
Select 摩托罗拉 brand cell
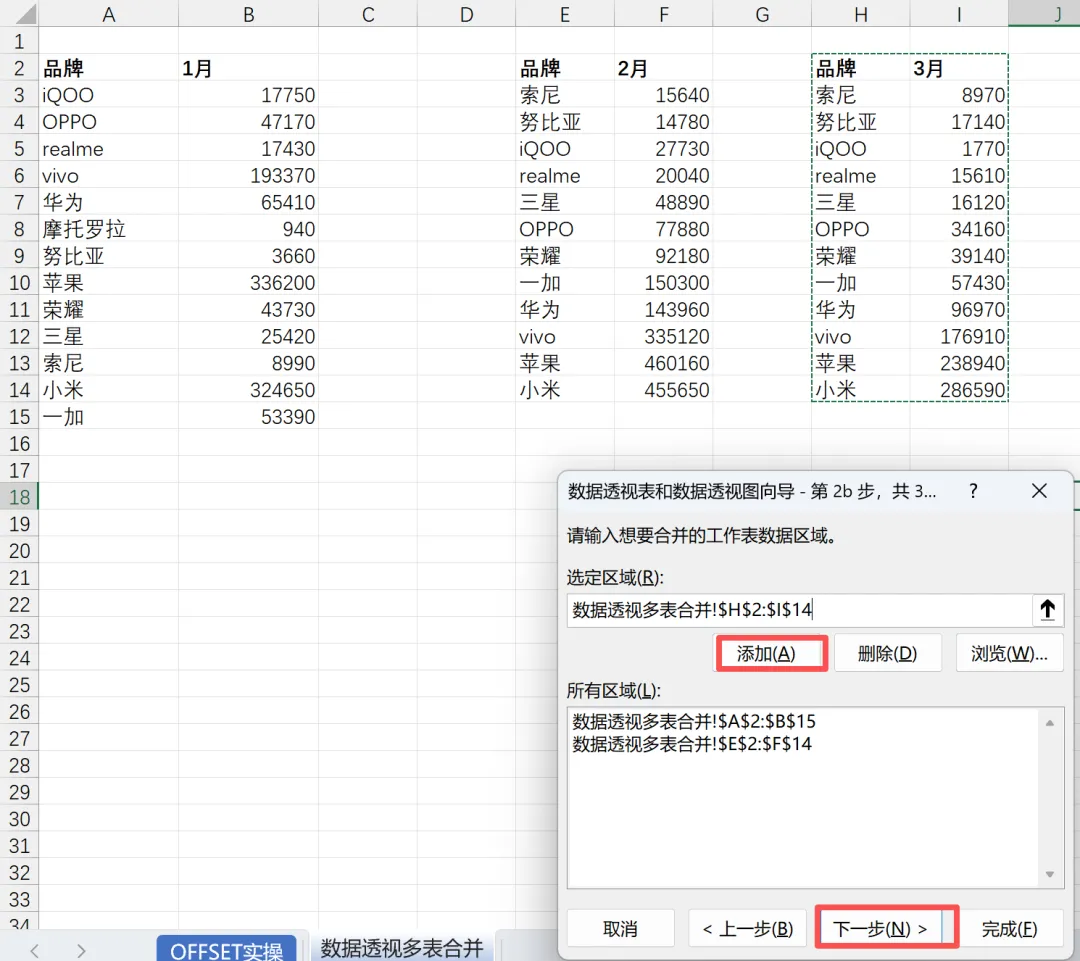pos(108,229)
